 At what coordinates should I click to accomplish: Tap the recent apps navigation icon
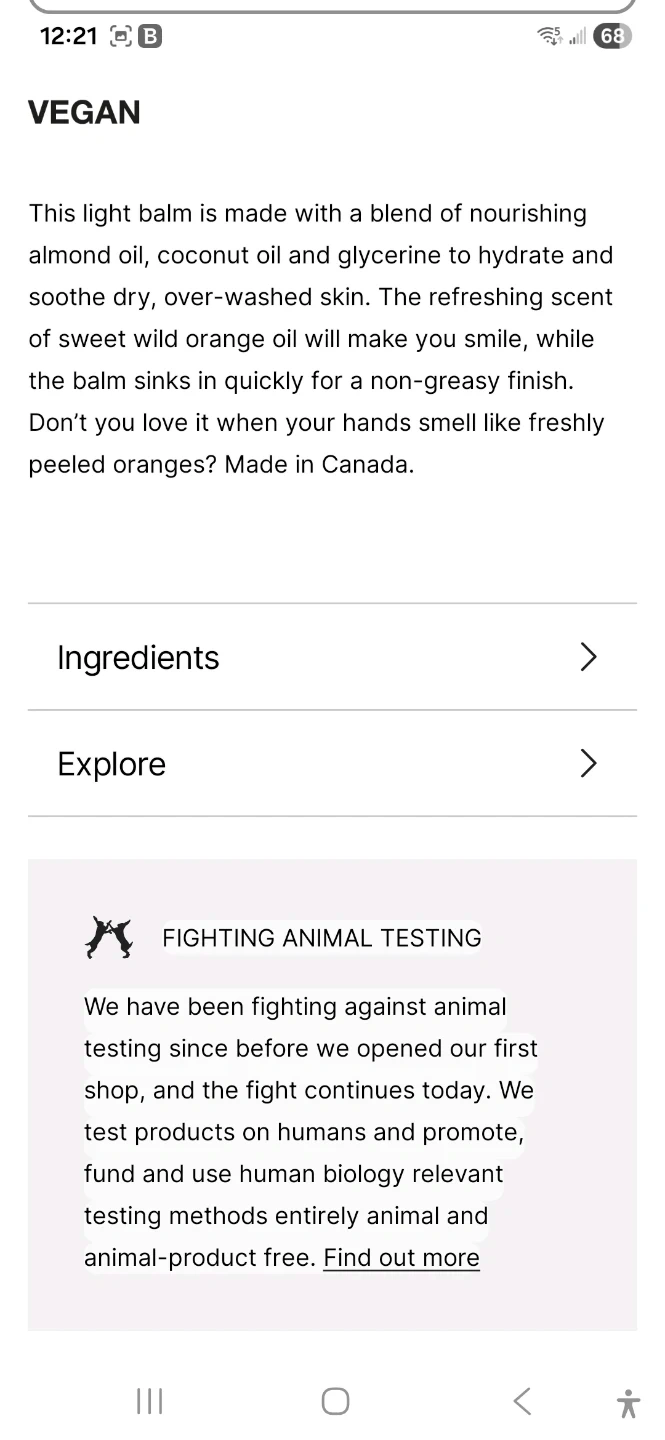click(149, 1401)
